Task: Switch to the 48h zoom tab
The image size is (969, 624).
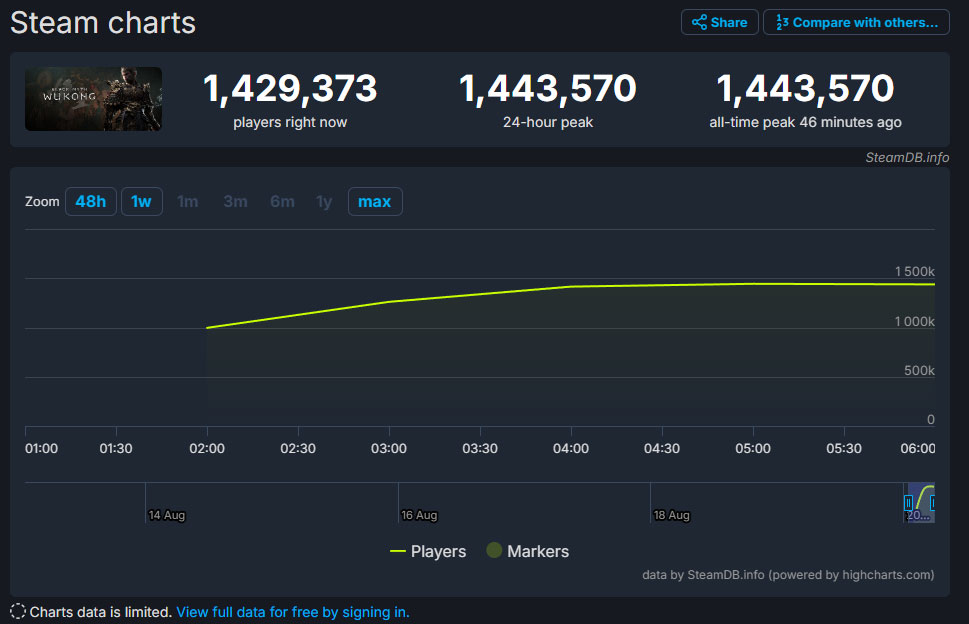Action: click(x=90, y=201)
